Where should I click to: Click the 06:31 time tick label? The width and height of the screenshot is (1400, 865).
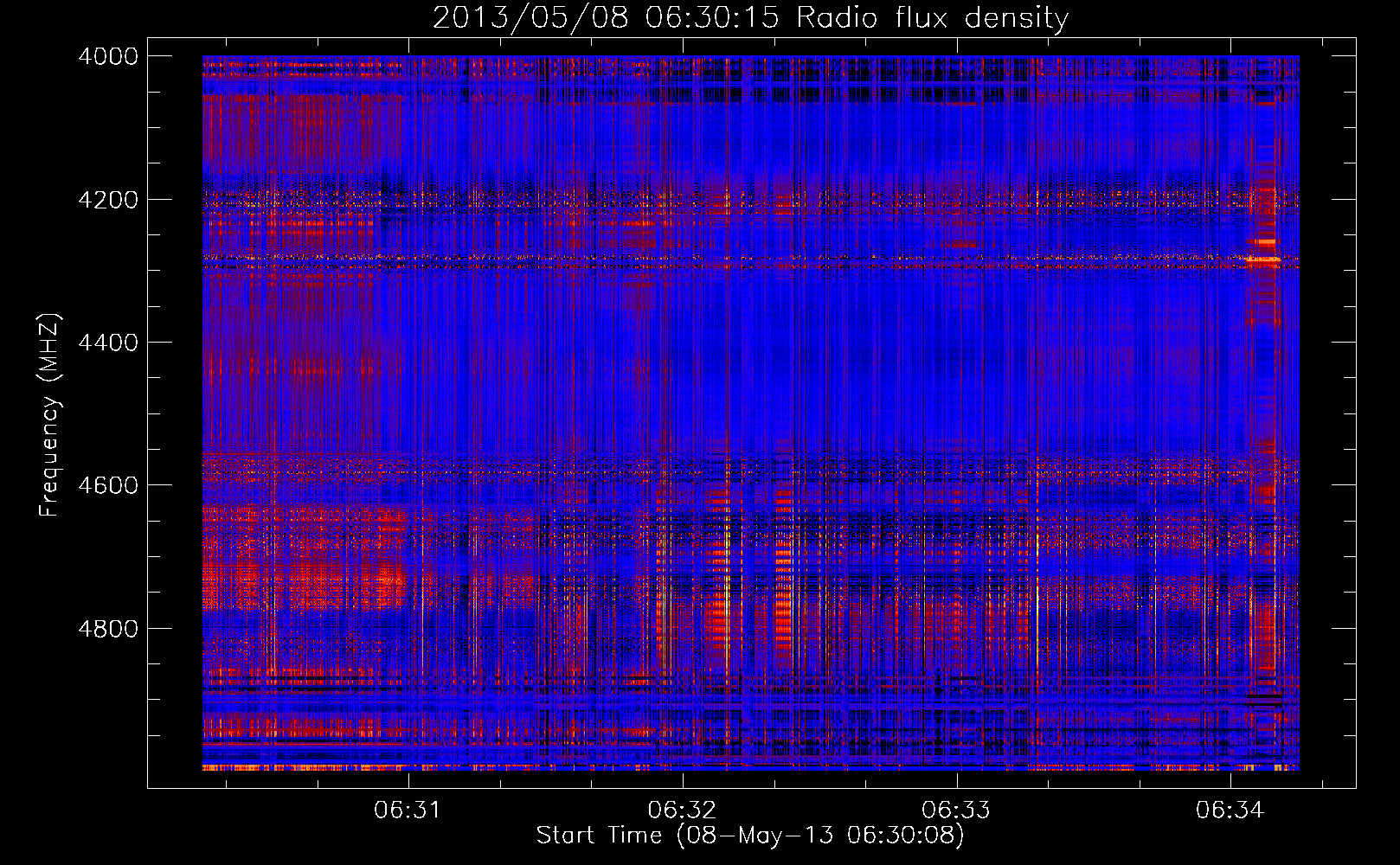click(x=408, y=810)
